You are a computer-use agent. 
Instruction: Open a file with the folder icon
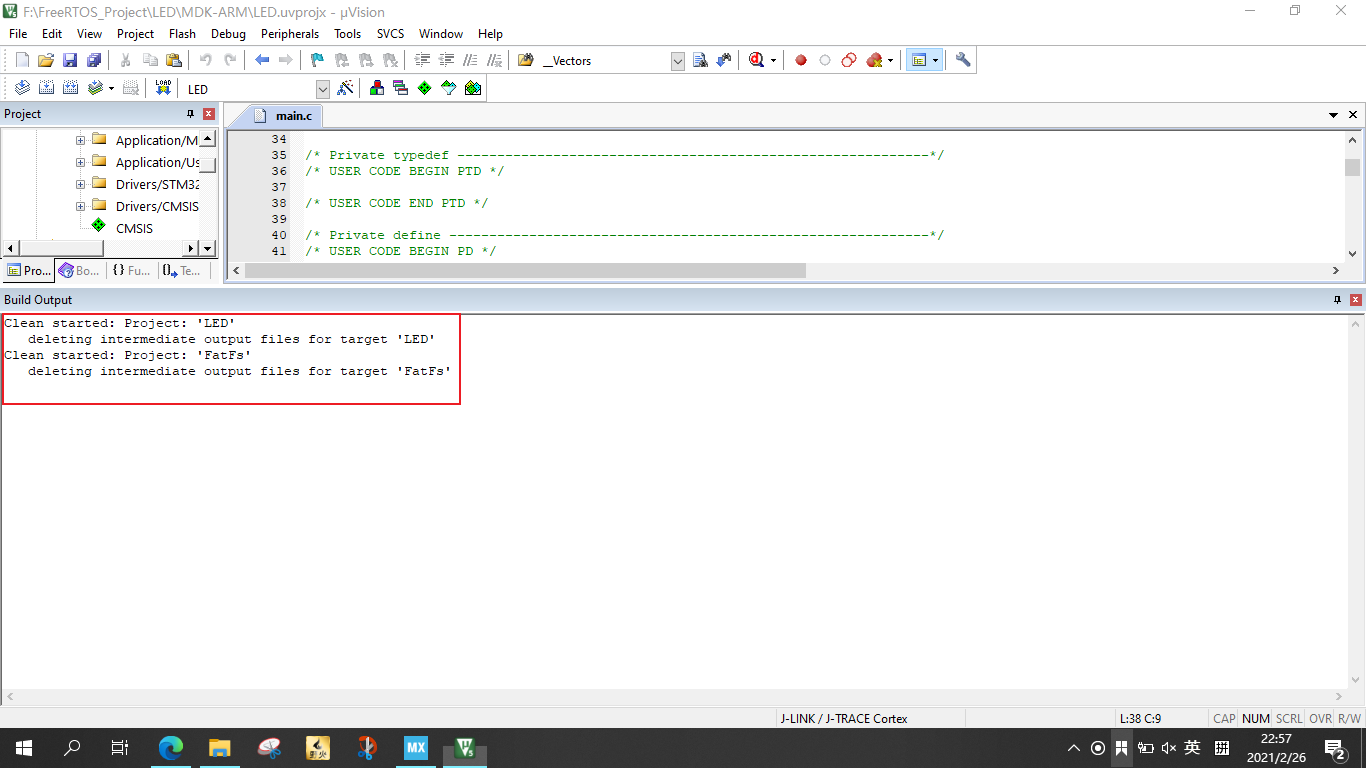(46, 60)
